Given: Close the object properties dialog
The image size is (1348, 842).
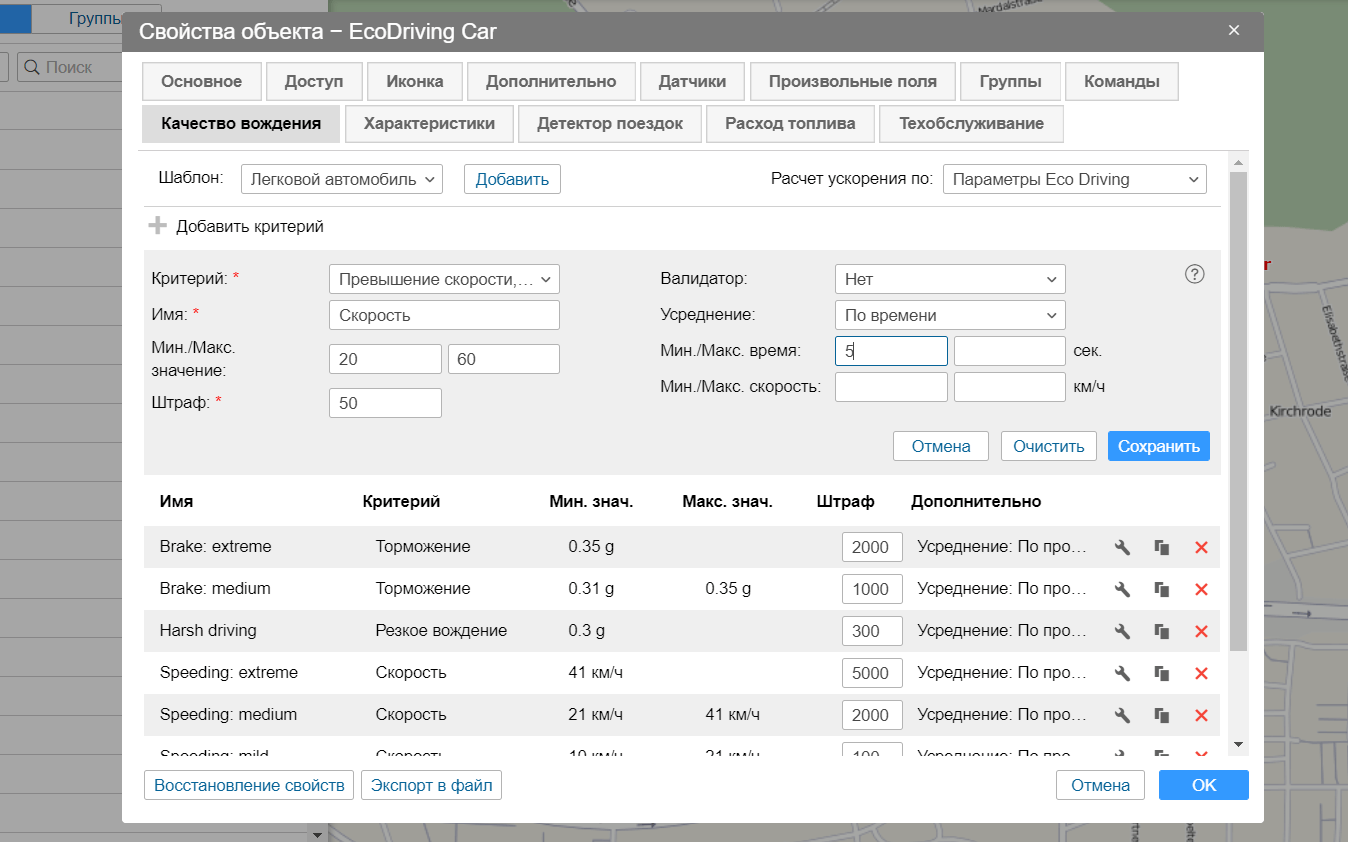Looking at the screenshot, I should click(1234, 30).
